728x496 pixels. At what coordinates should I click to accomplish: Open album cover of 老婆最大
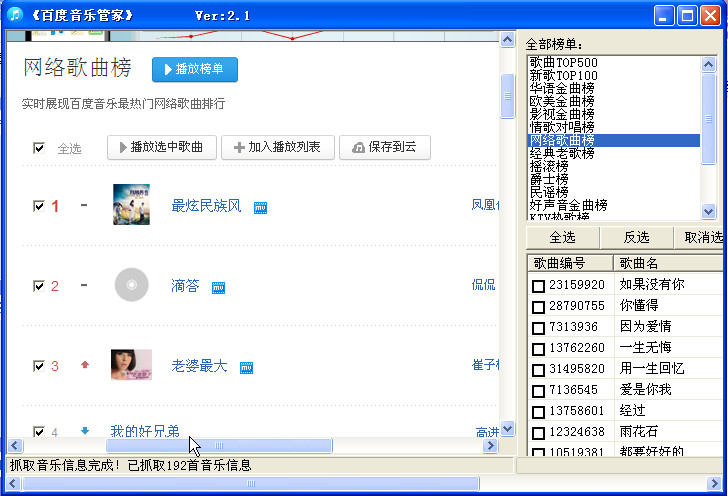[x=131, y=365]
